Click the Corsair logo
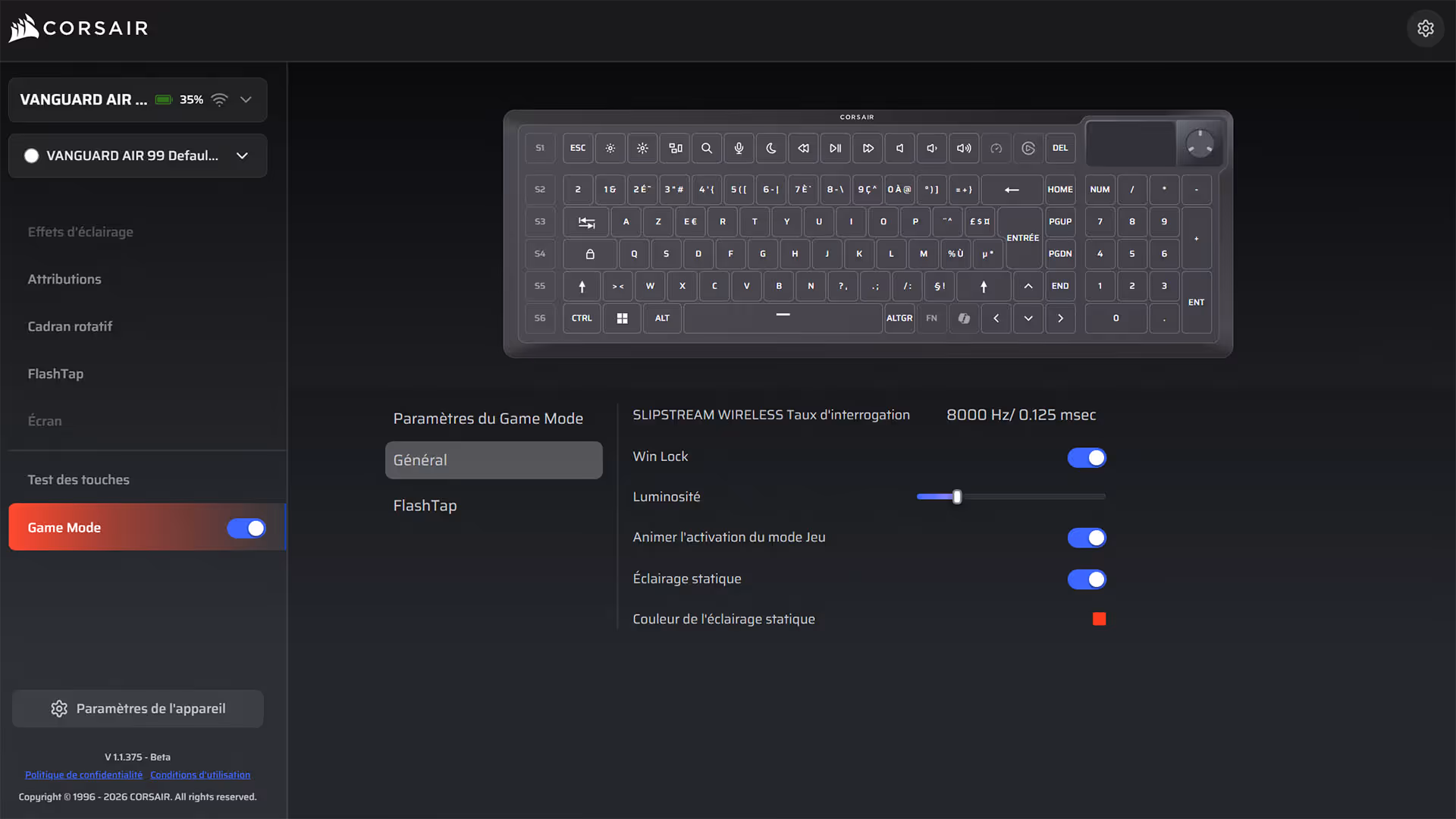The width and height of the screenshot is (1456, 819). click(x=79, y=28)
